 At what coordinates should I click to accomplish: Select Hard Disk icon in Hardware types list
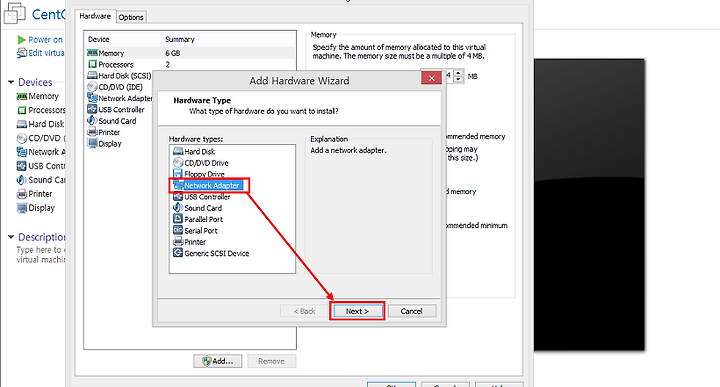(x=178, y=151)
